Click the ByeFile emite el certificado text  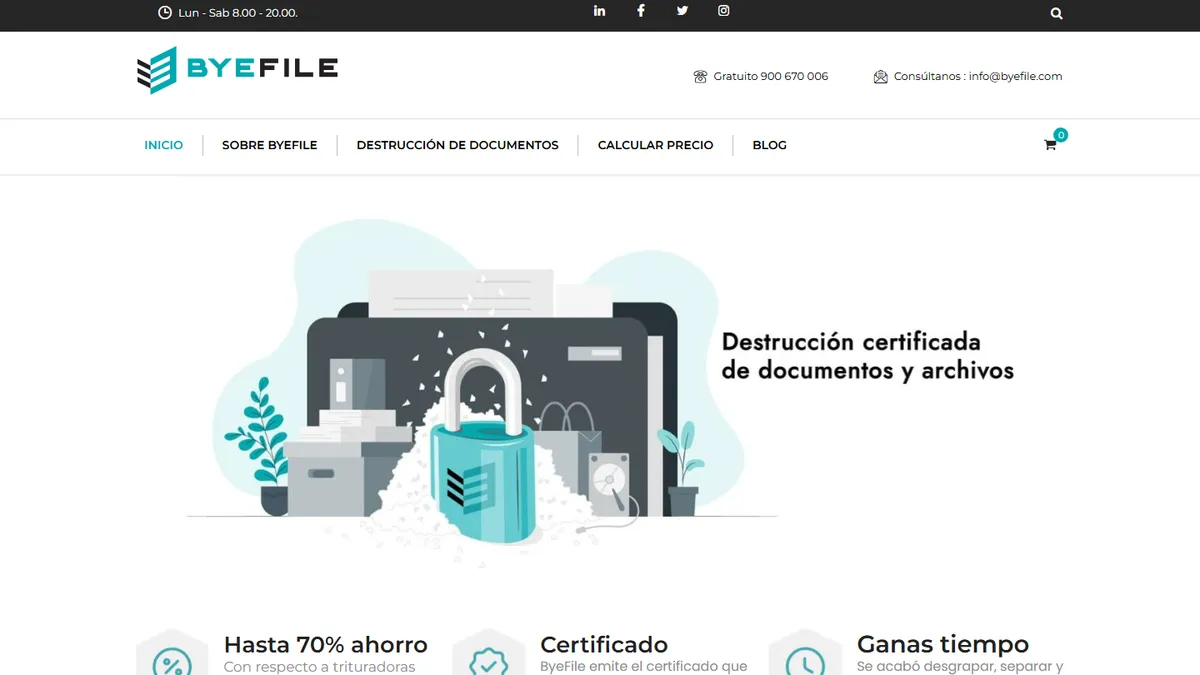(x=644, y=667)
